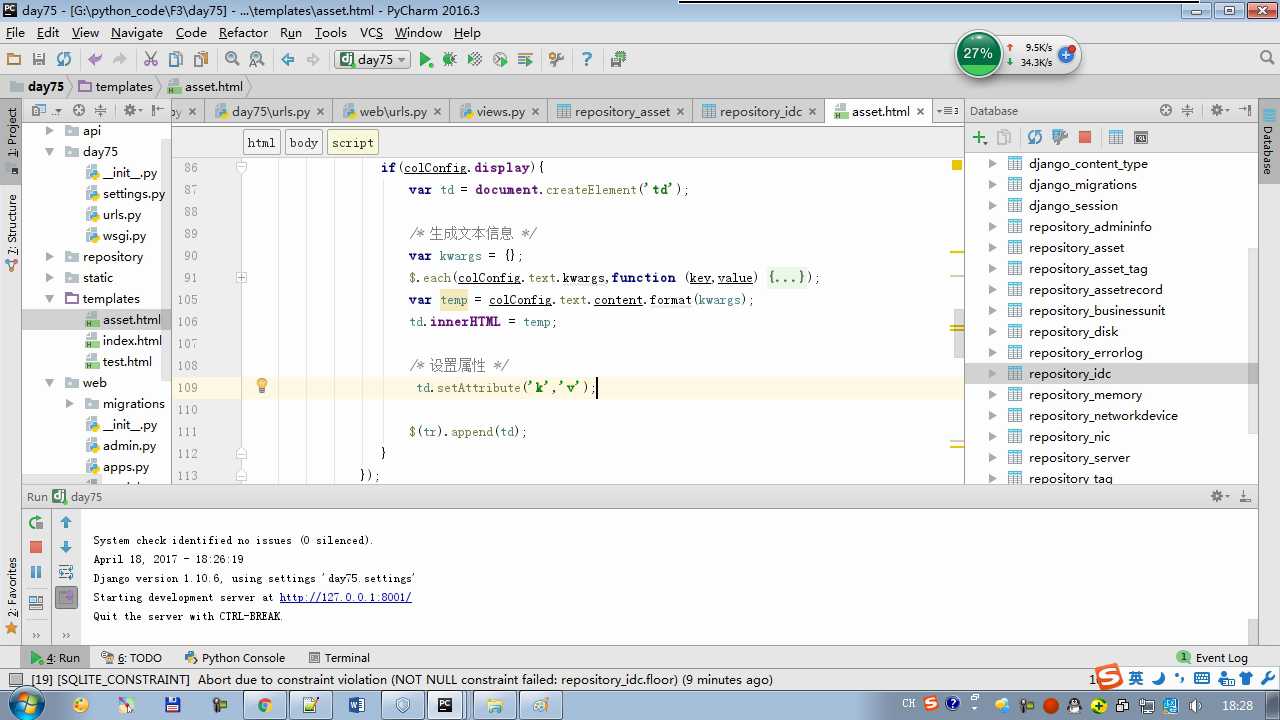The height and width of the screenshot is (720, 1280).
Task: Open the Refactor menu
Action: tap(243, 33)
